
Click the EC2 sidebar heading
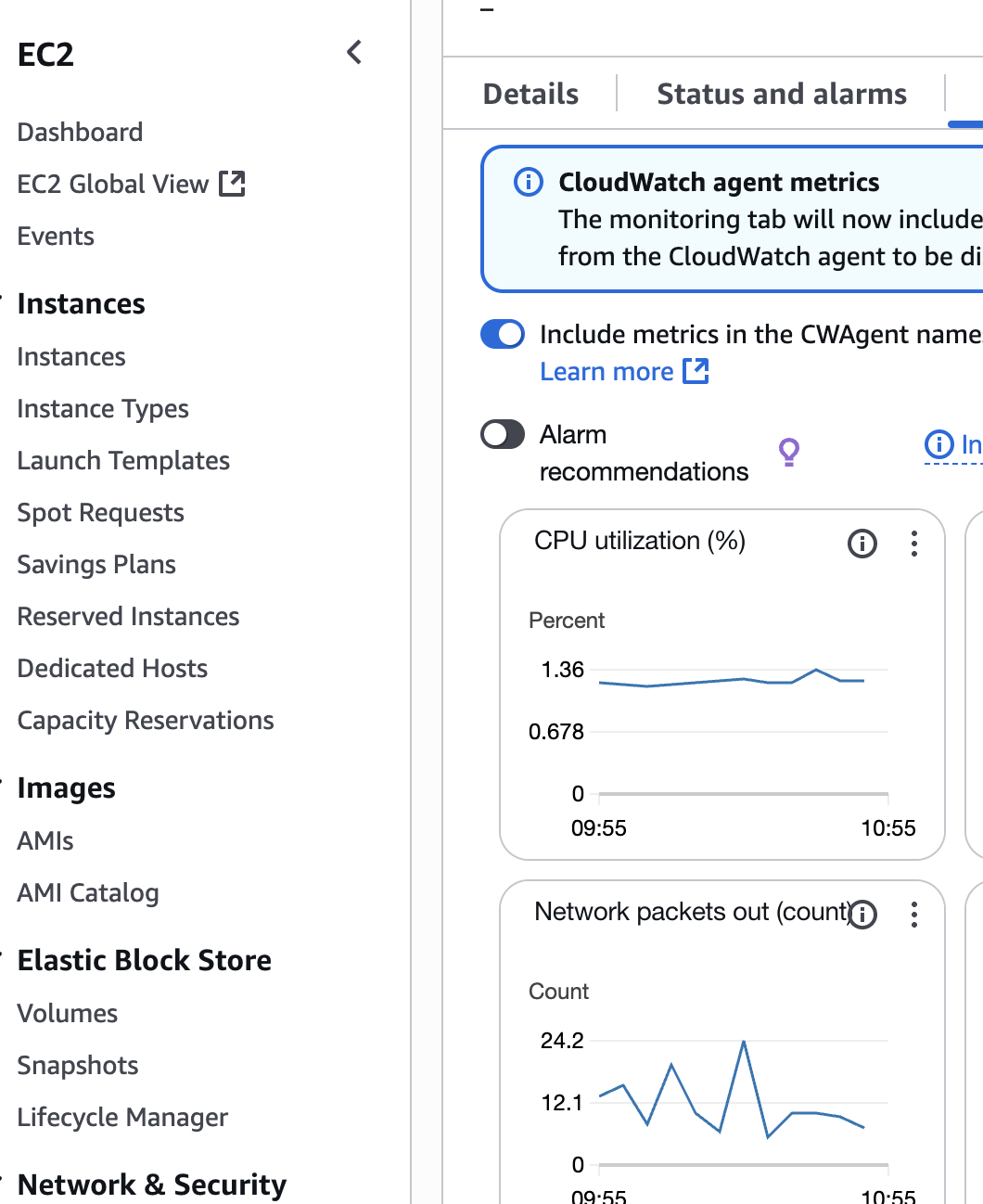point(45,54)
